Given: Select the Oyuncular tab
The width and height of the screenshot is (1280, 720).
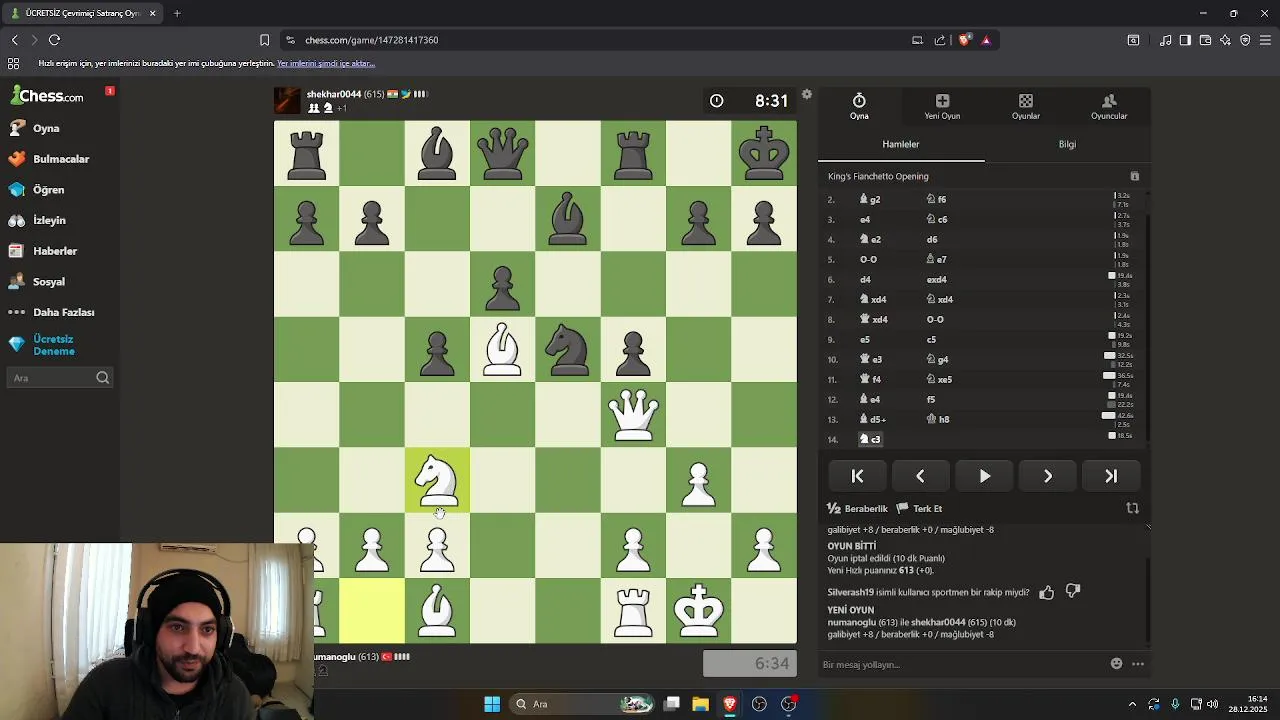Looking at the screenshot, I should click(1109, 106).
